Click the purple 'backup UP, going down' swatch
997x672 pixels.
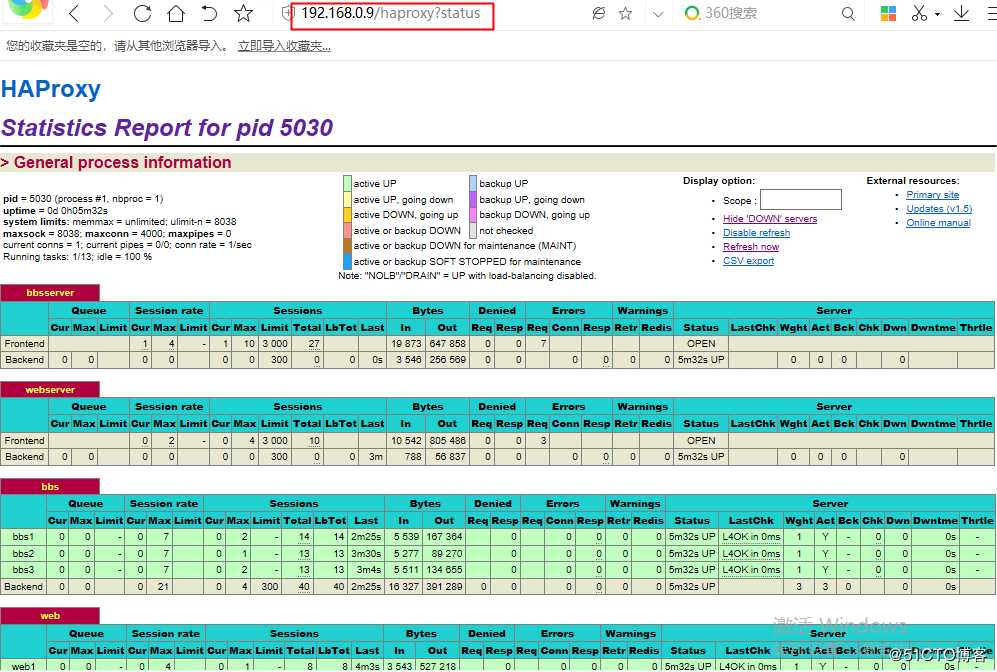click(x=473, y=199)
